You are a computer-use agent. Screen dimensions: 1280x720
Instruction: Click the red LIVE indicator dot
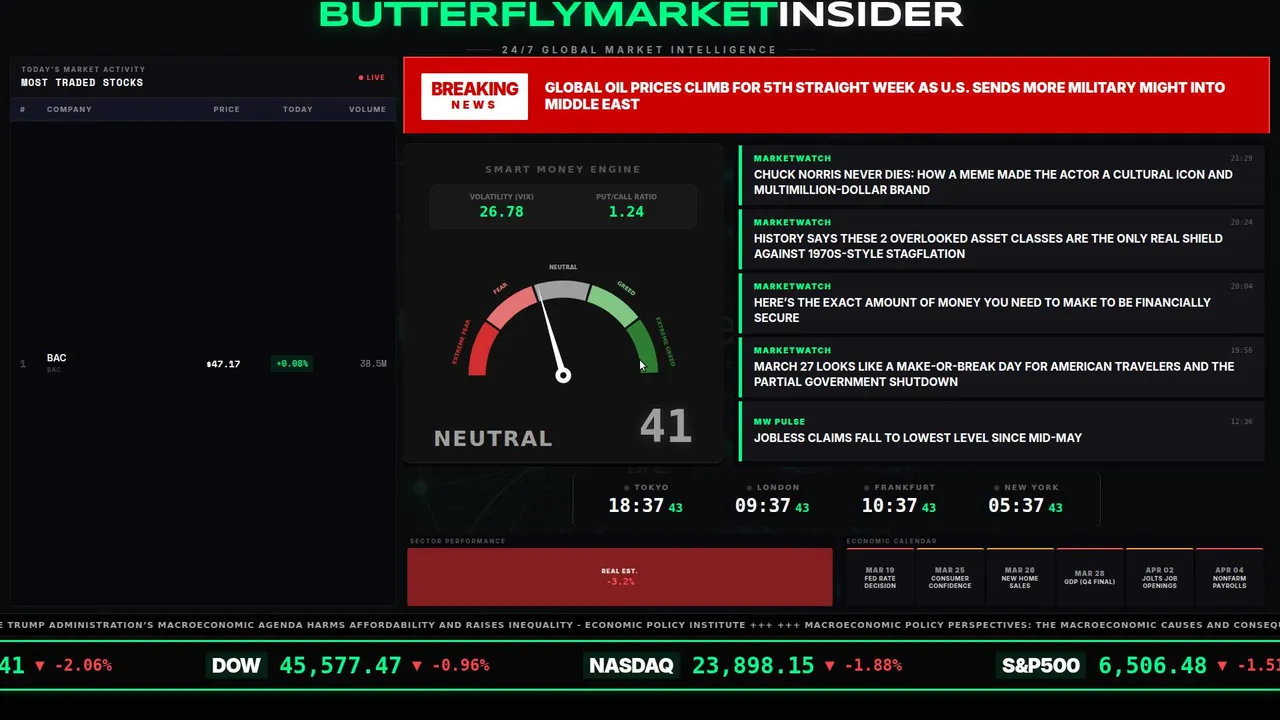click(362, 77)
